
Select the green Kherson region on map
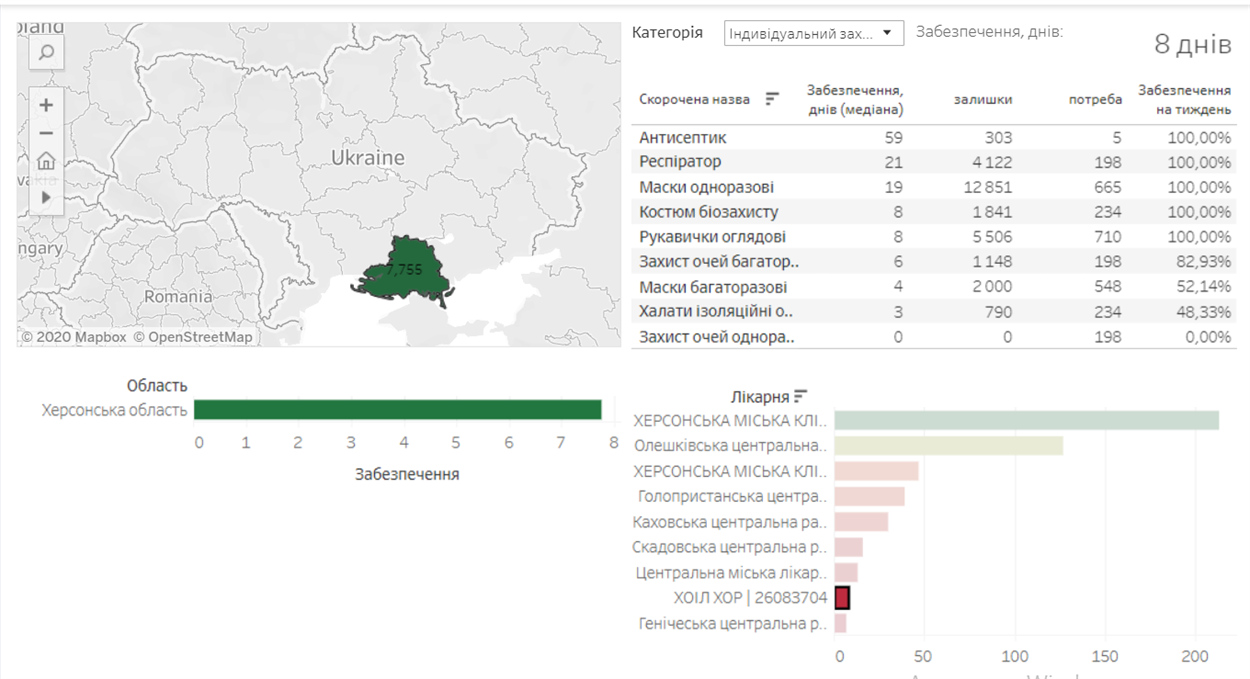(x=403, y=270)
